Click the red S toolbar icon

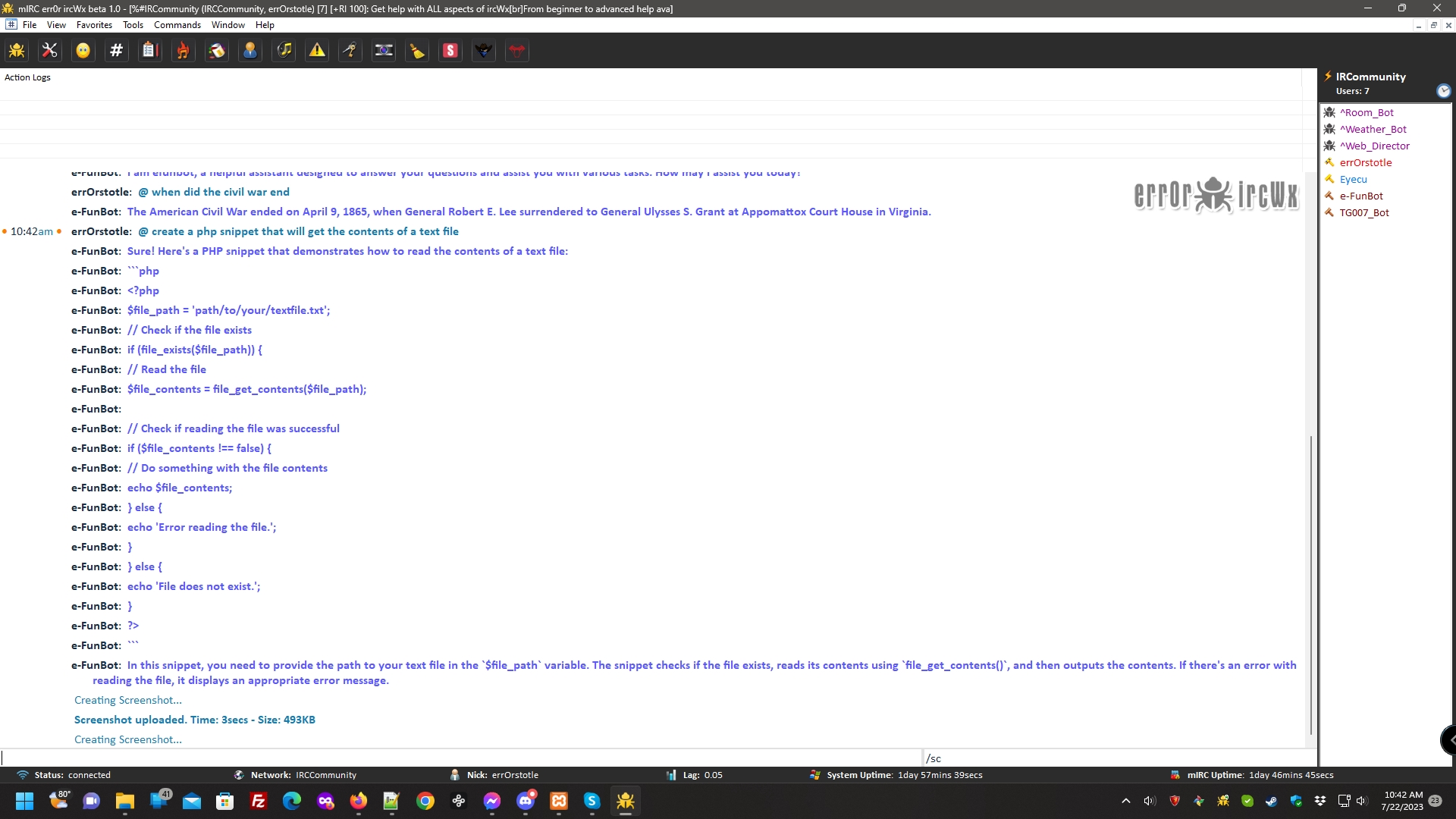tap(450, 51)
